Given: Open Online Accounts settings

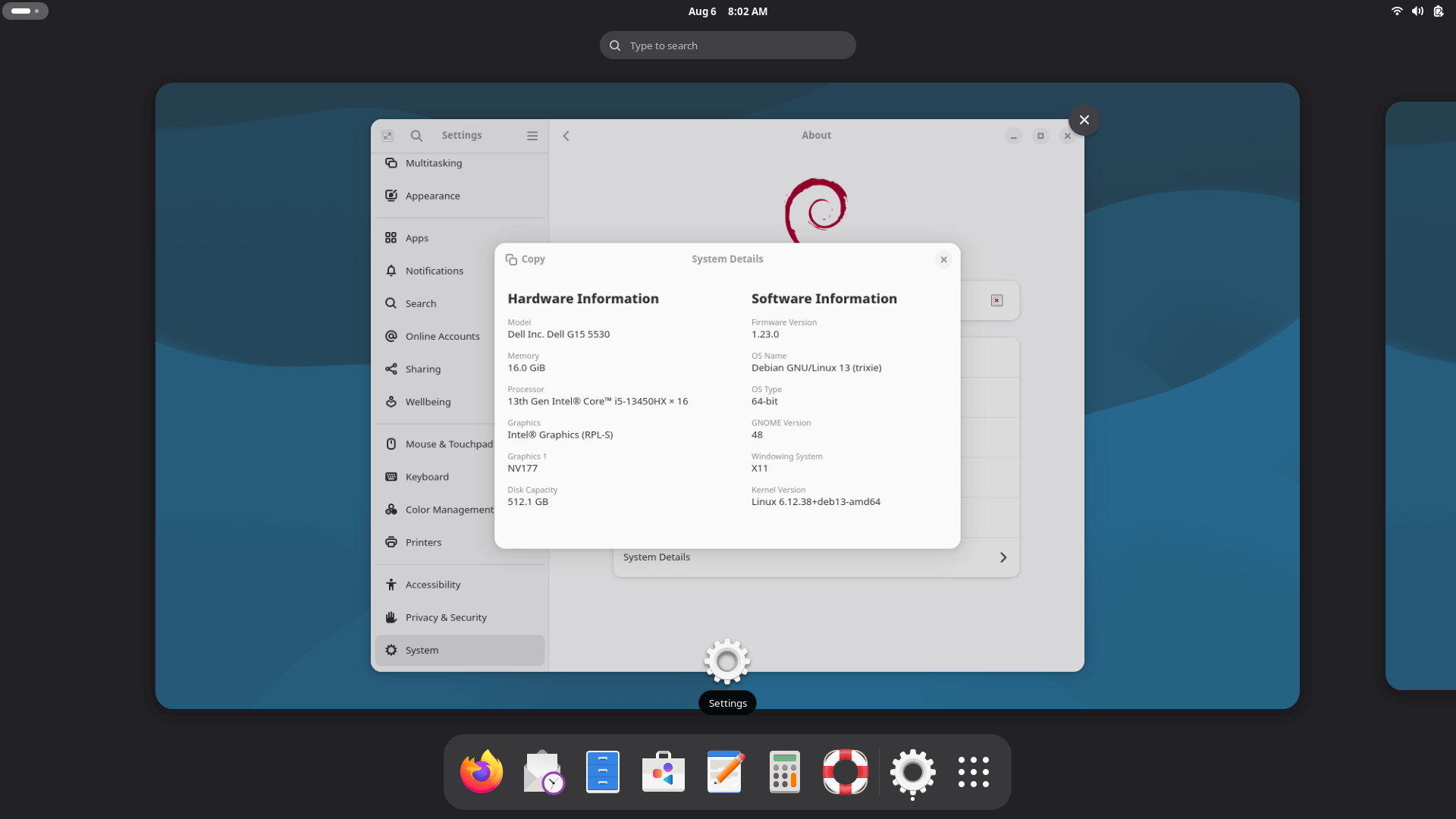Looking at the screenshot, I should click(442, 336).
